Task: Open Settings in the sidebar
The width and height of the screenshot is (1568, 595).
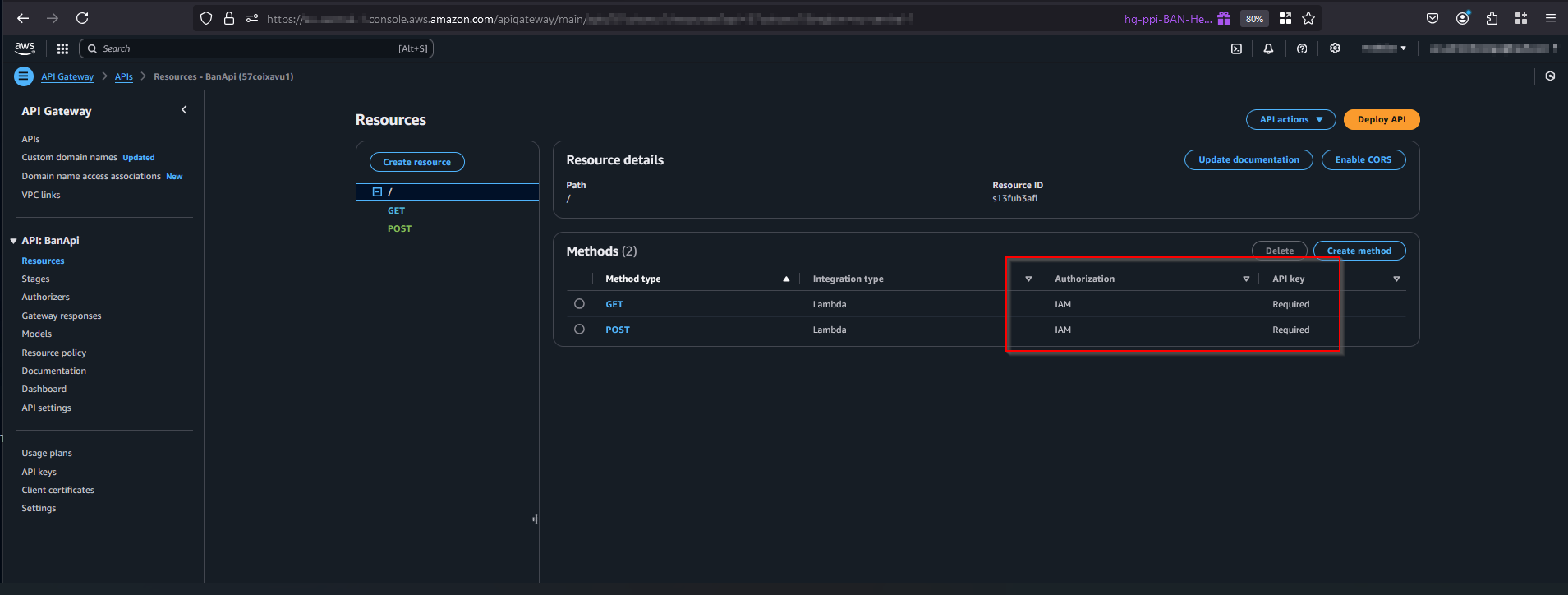Action: [x=39, y=508]
